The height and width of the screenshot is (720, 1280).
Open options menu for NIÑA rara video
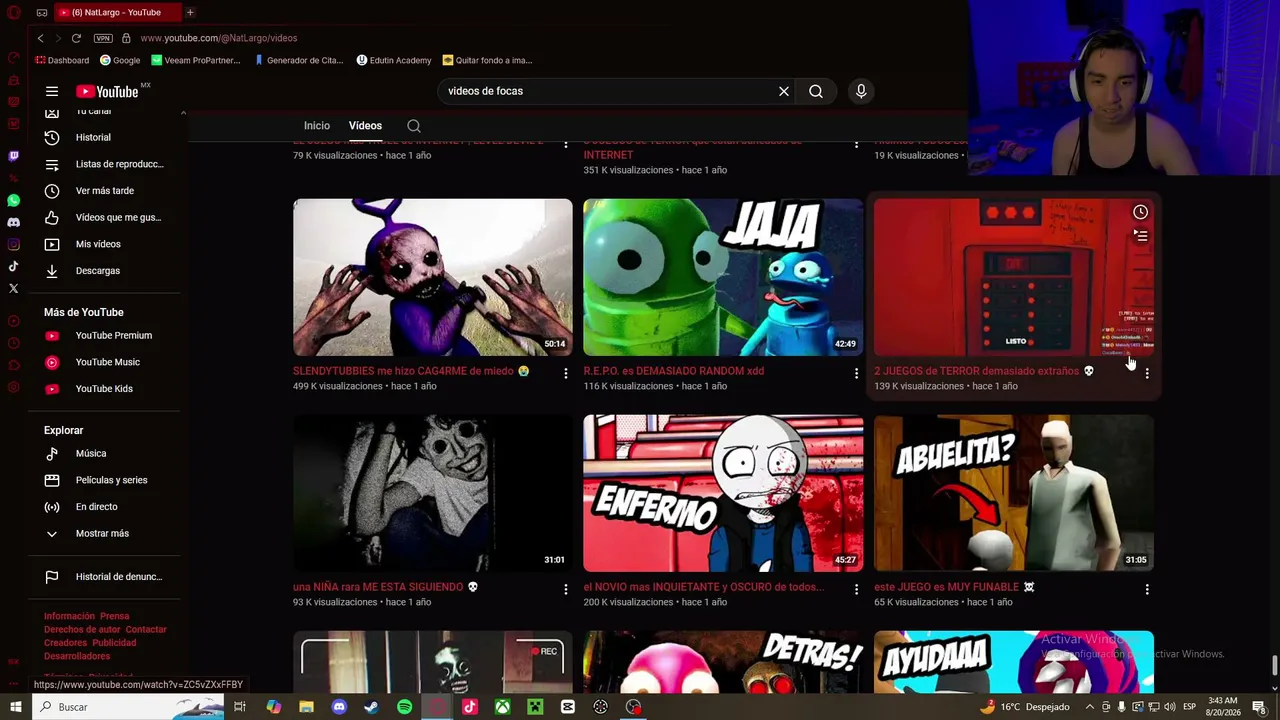coord(566,589)
